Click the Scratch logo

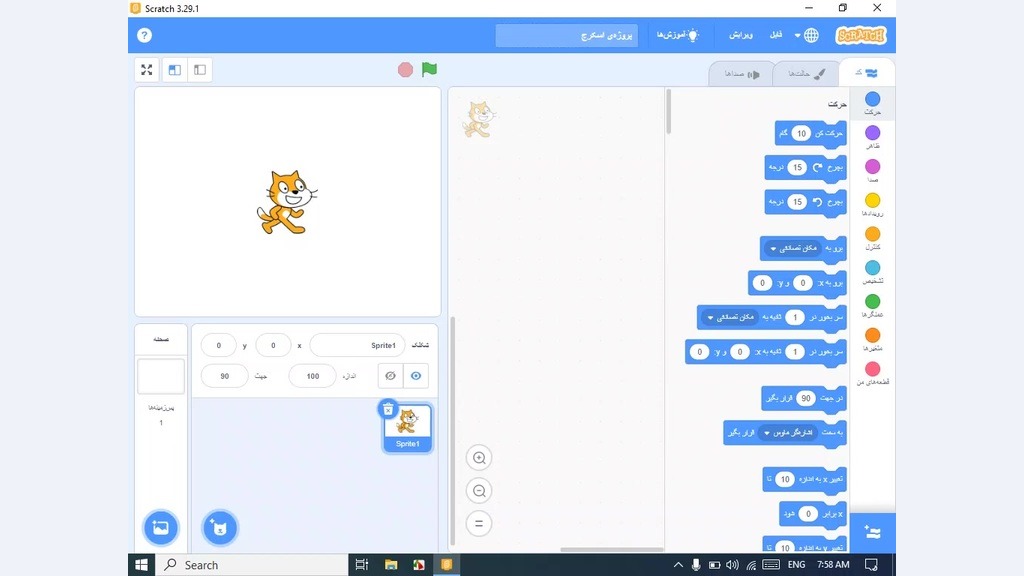tap(861, 35)
